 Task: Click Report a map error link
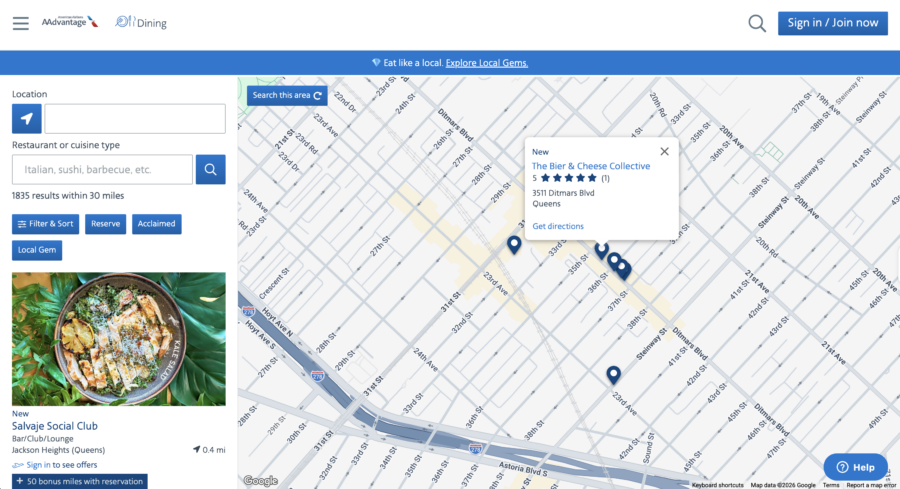click(x=871, y=485)
